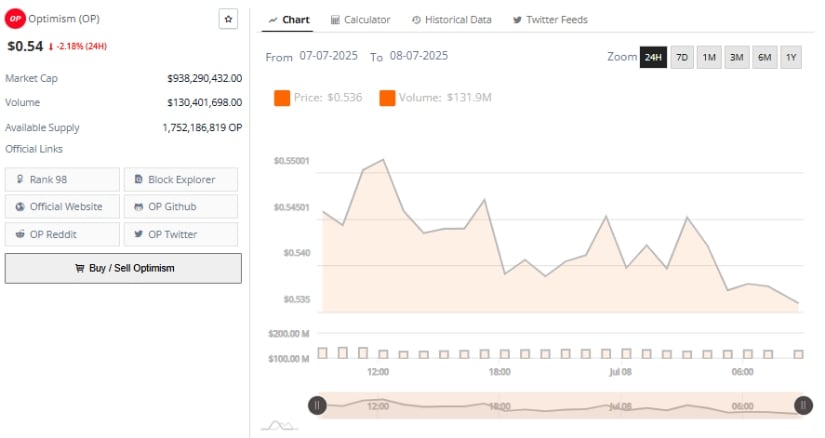The height and width of the screenshot is (438, 825).
Task: Toggle the Price series legend swatch
Action: [282, 98]
